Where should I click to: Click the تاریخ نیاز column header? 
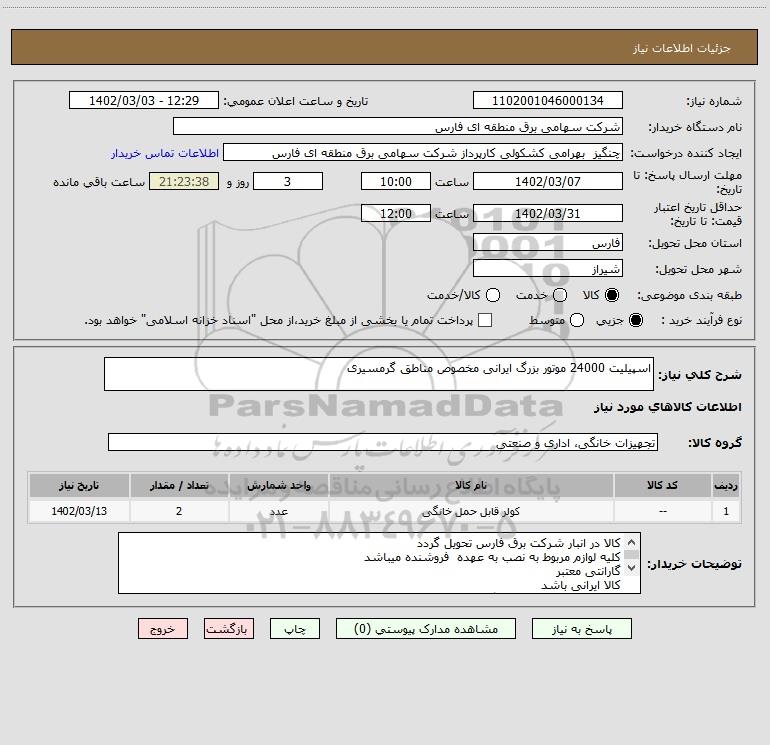[79, 485]
